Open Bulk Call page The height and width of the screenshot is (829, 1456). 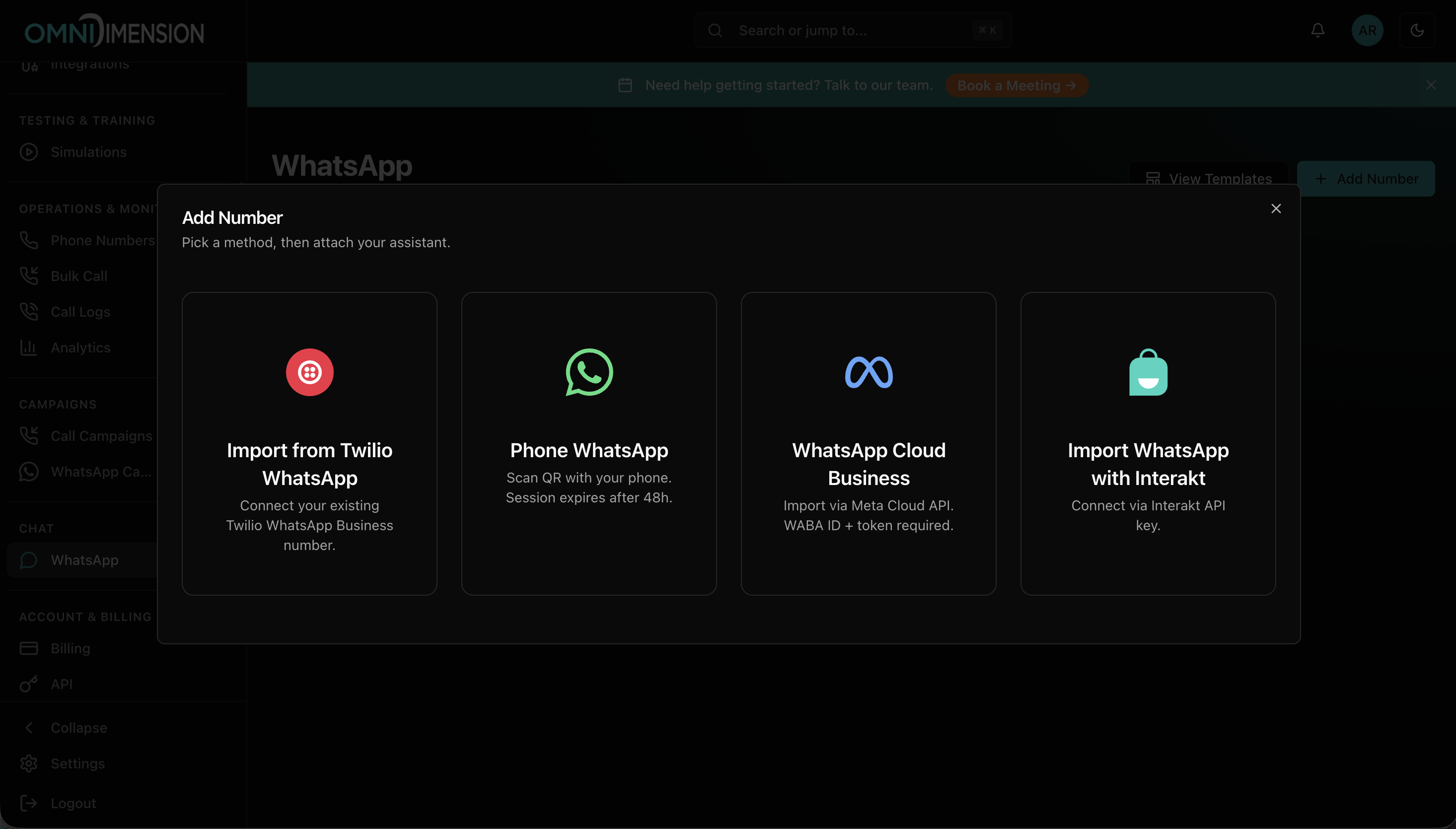coord(78,276)
